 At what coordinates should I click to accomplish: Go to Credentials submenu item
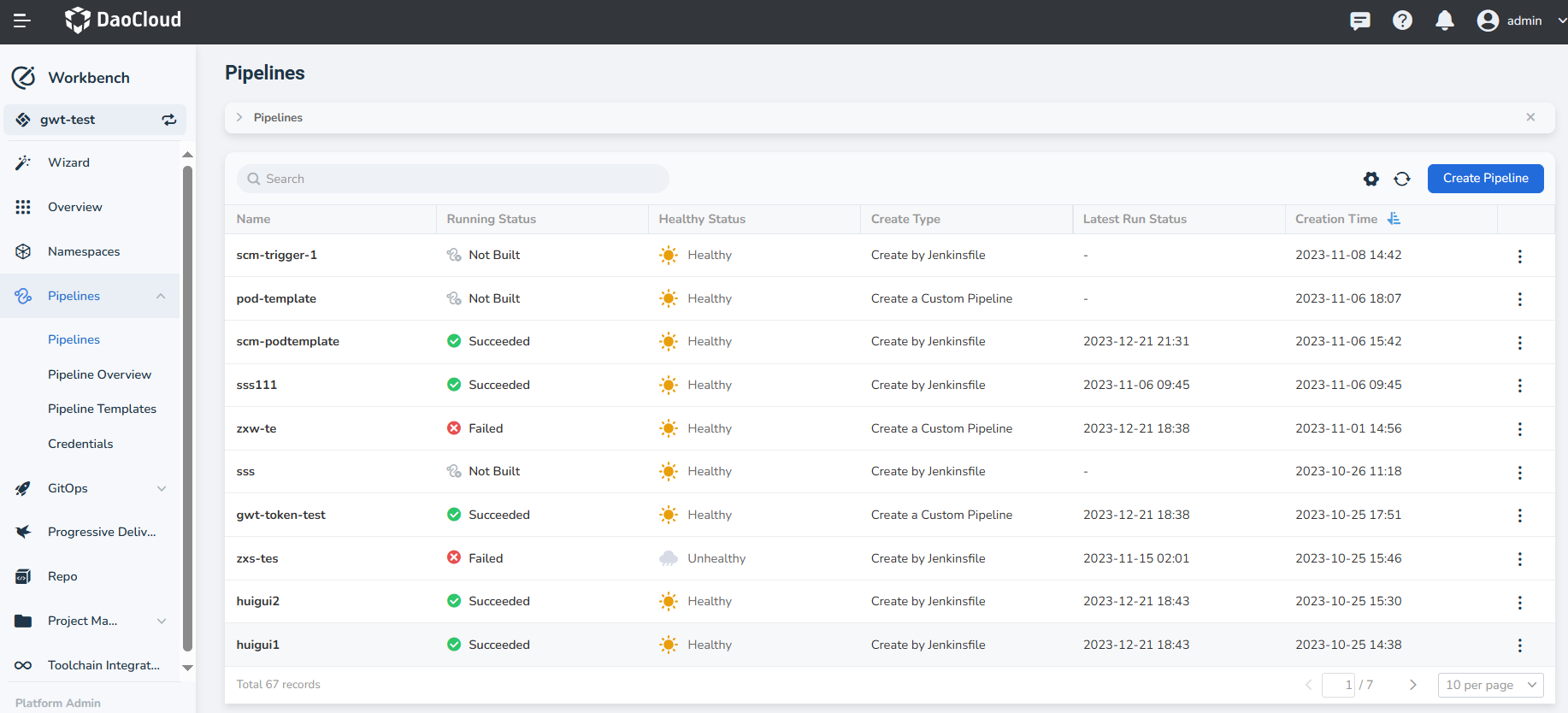(x=80, y=444)
